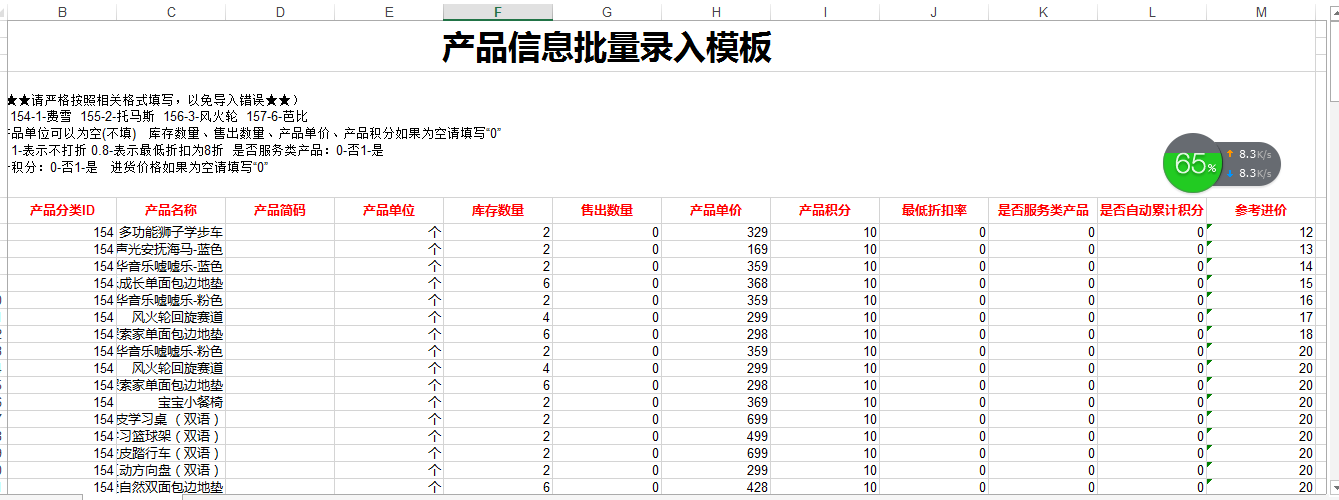Image resolution: width=1339 pixels, height=500 pixels.
Task: Click stock quantity 6 in 成长单面包边地垫 row
Action: [498, 283]
